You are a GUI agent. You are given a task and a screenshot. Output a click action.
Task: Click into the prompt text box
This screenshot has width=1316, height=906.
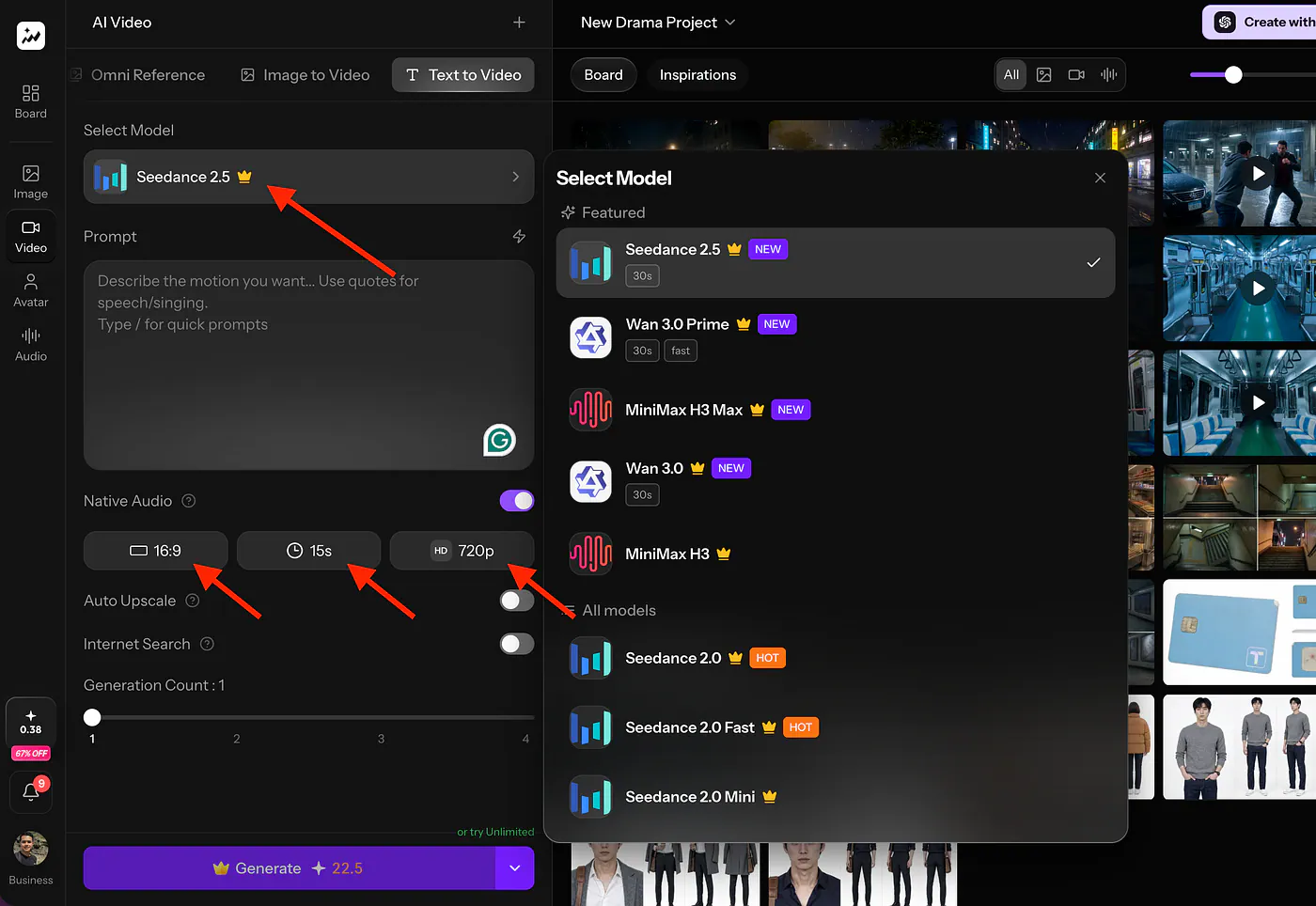tap(308, 365)
